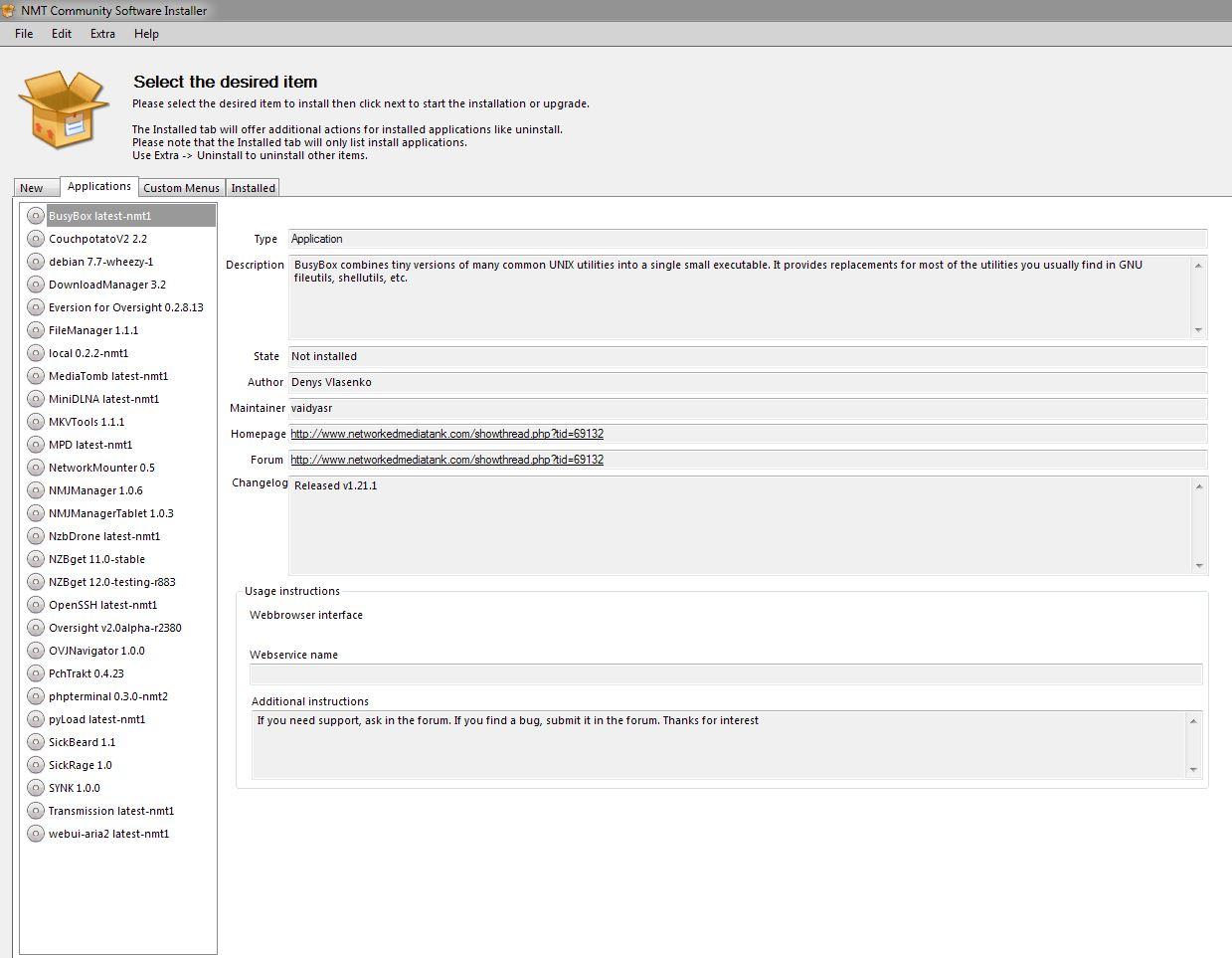Select the NZBget 11.0-stable entry text
Image resolution: width=1232 pixels, height=958 pixels.
click(96, 559)
